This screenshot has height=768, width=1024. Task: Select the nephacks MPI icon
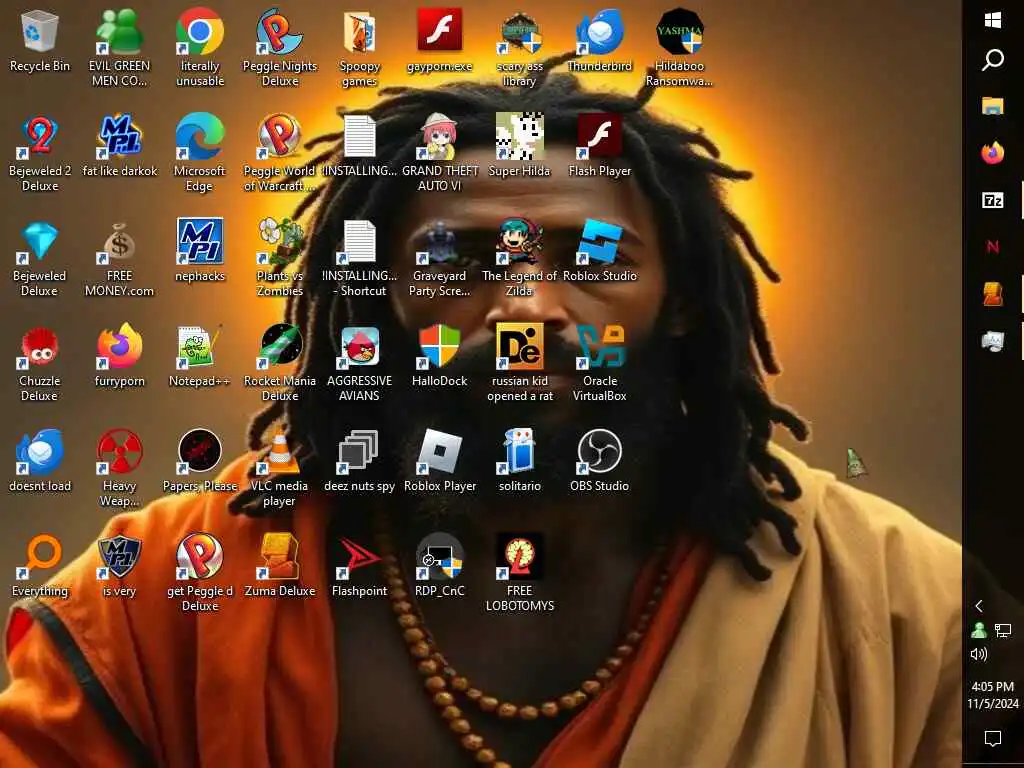pyautogui.click(x=200, y=242)
